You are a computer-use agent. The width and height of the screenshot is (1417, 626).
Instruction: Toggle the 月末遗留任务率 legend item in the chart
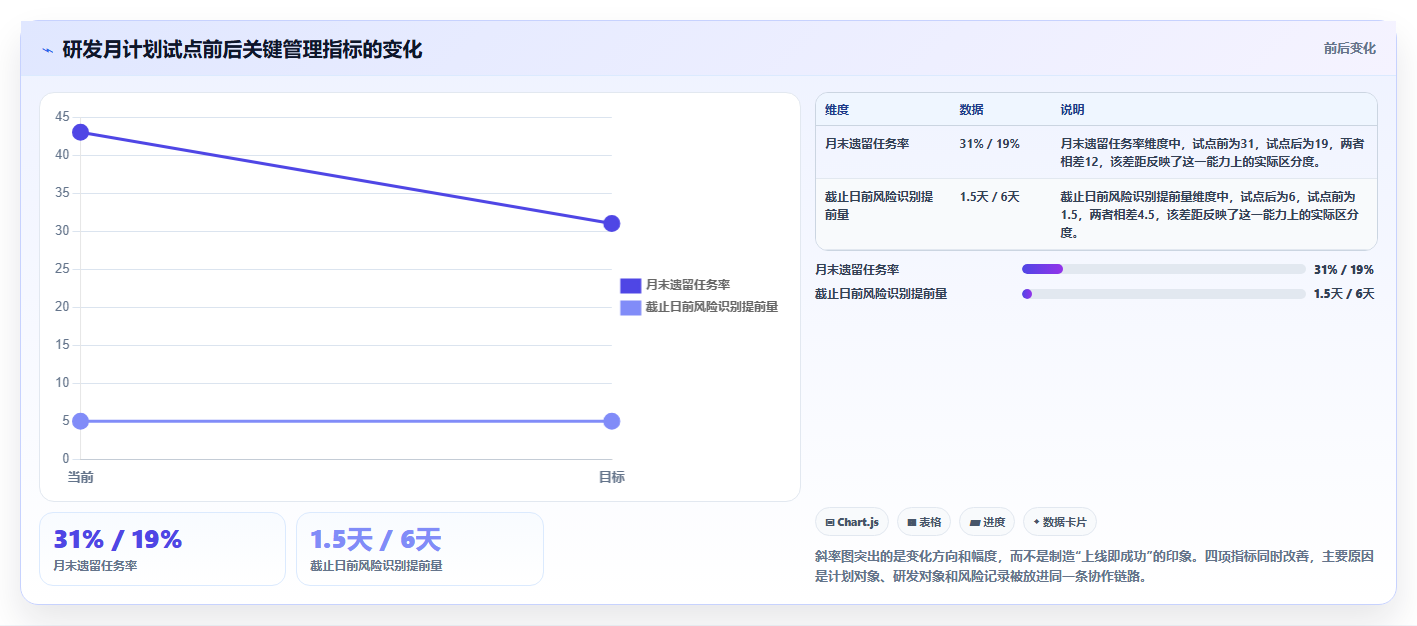pos(675,285)
